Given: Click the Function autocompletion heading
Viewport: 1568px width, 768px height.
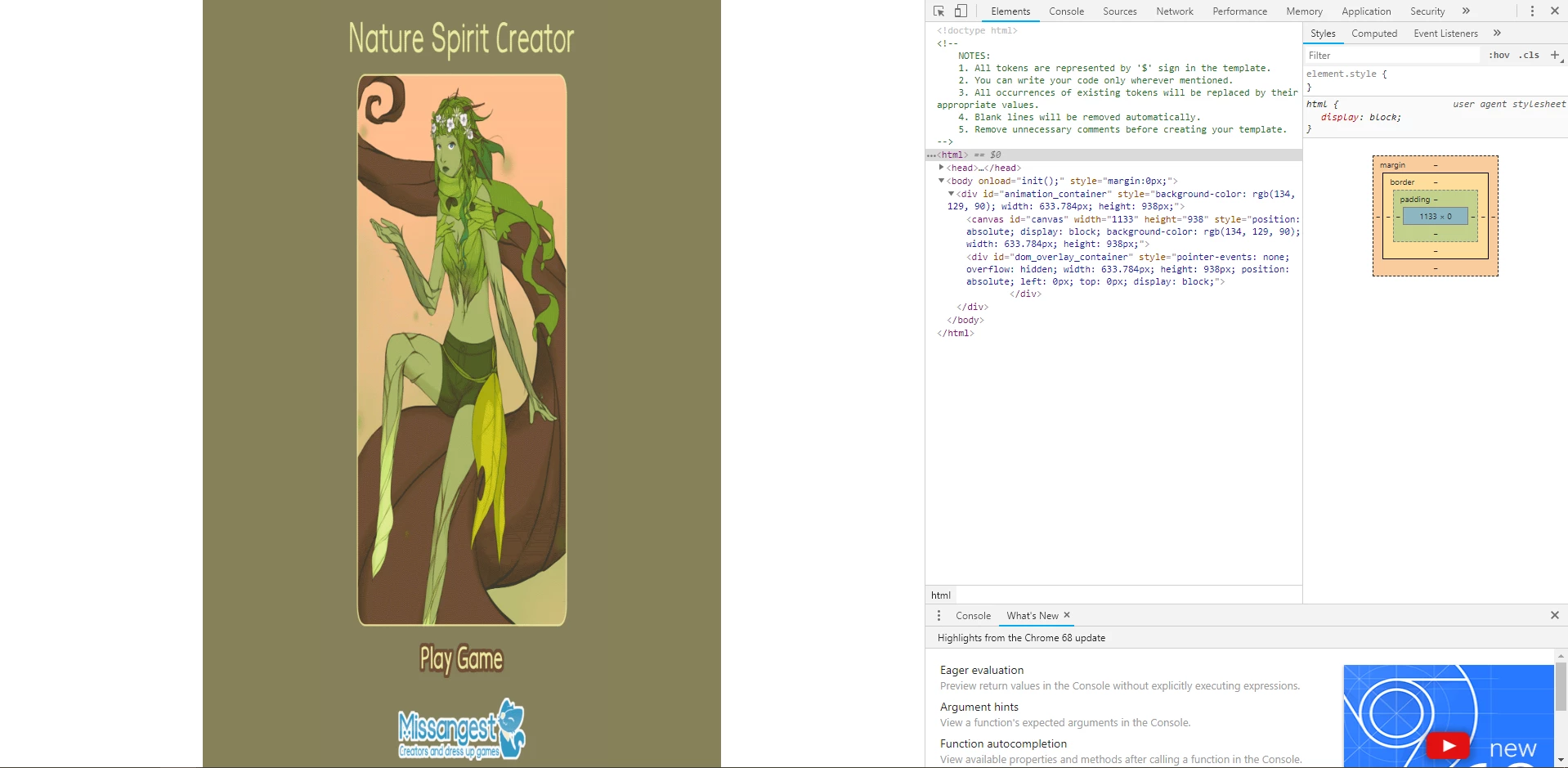Looking at the screenshot, I should tap(1003, 743).
